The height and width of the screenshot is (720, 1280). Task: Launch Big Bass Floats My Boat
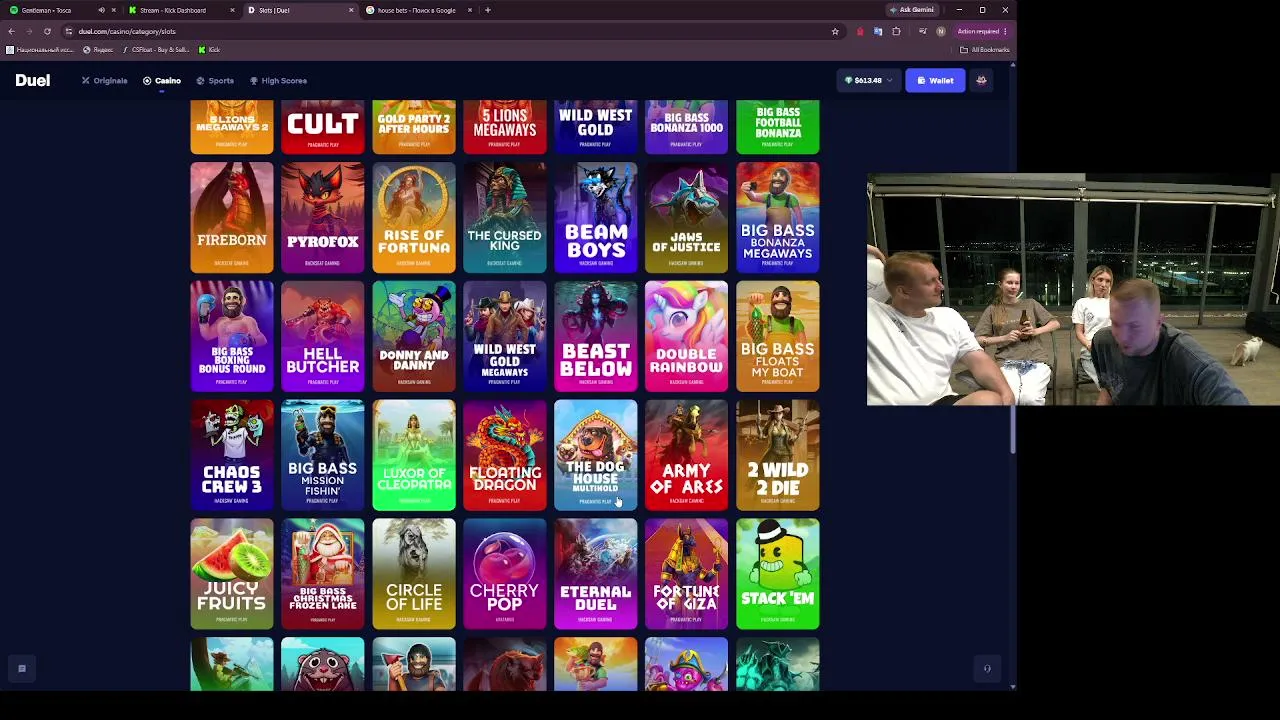(778, 336)
